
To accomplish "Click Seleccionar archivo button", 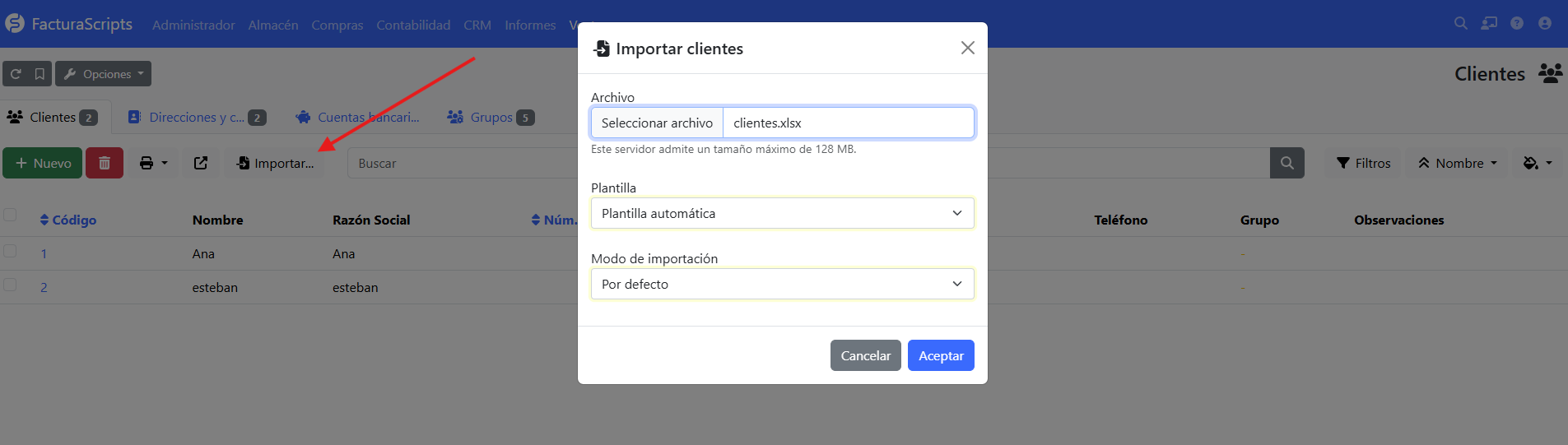I will tap(657, 123).
